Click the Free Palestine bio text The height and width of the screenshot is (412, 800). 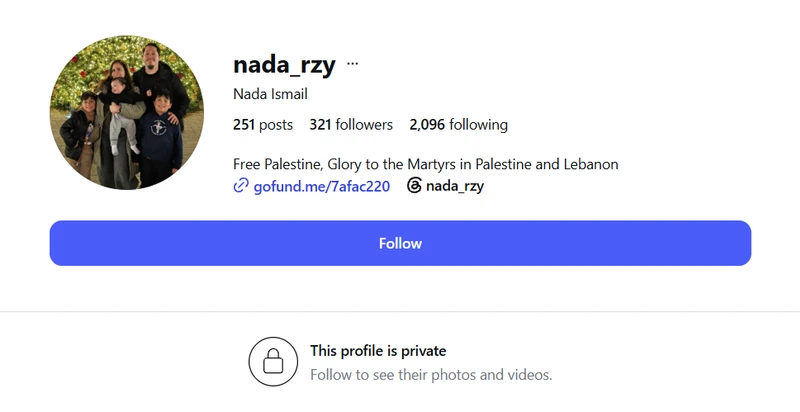pyautogui.click(x=426, y=164)
